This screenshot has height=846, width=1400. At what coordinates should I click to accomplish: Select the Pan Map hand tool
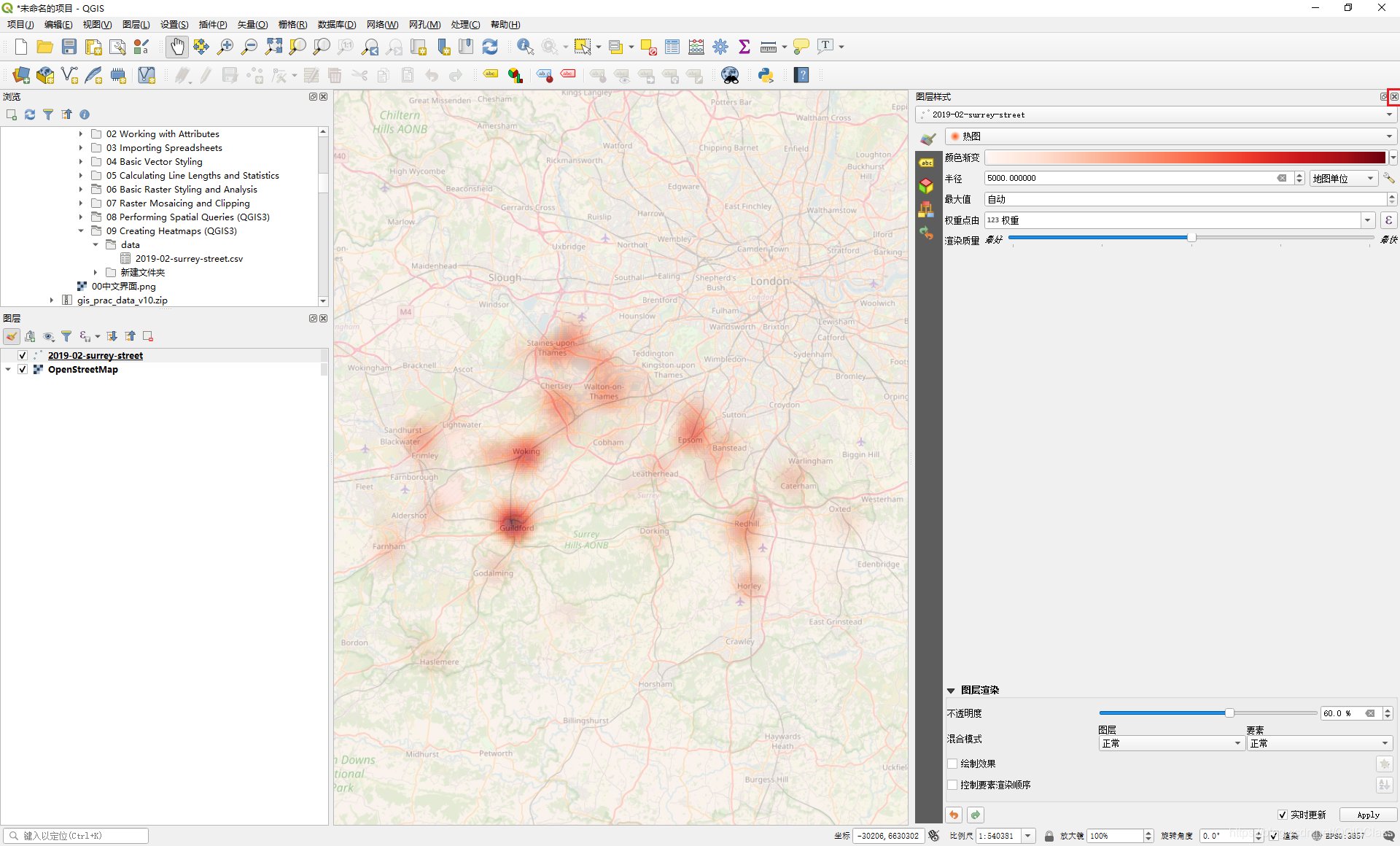click(176, 47)
